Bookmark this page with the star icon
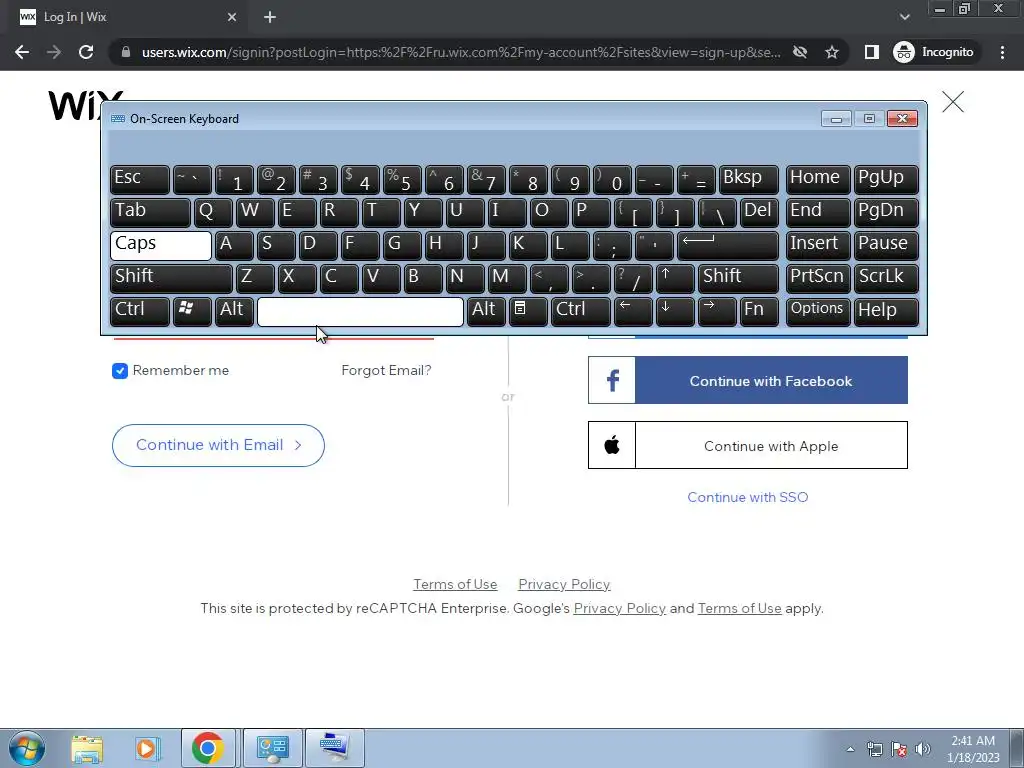This screenshot has height=768, width=1024. 831,52
